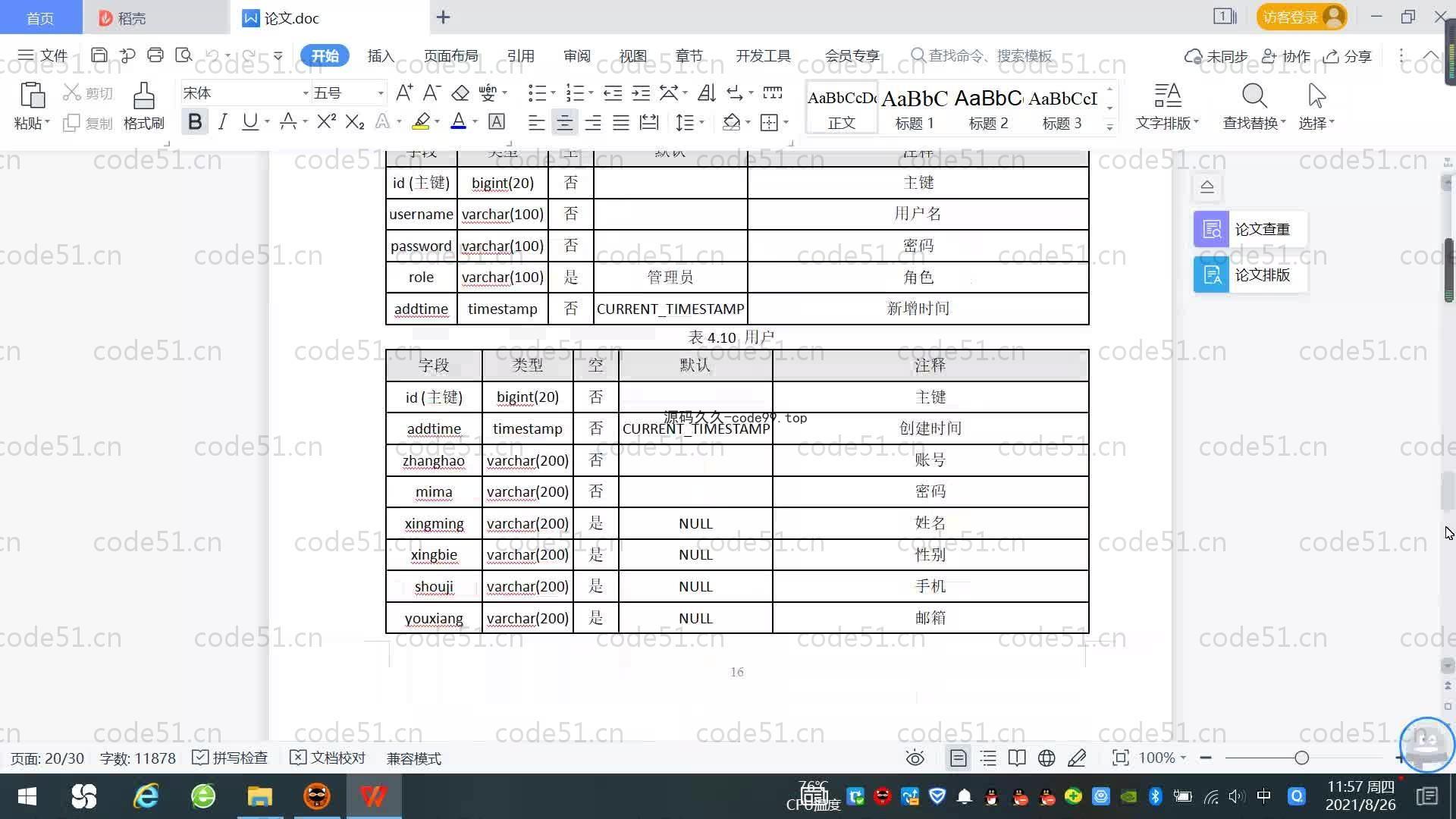Toggle Bold formatting
This screenshot has width=1456, height=819.
195,122
